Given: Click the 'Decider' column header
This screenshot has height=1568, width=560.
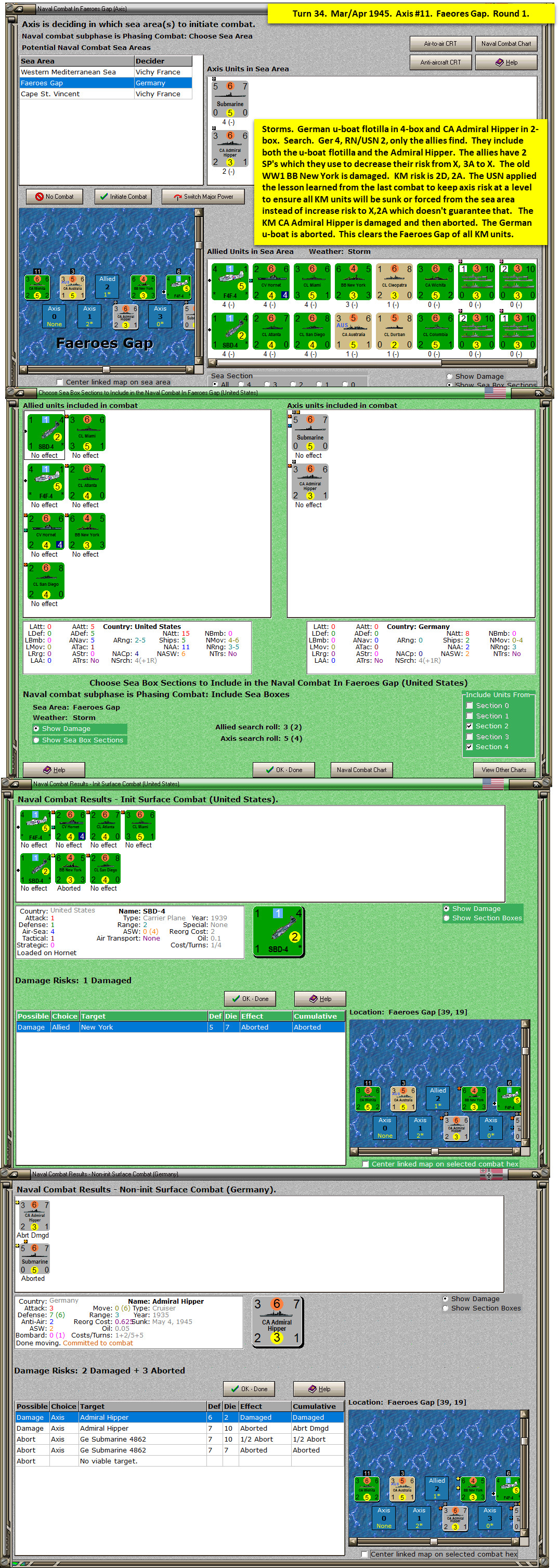Looking at the screenshot, I should coord(163,61).
